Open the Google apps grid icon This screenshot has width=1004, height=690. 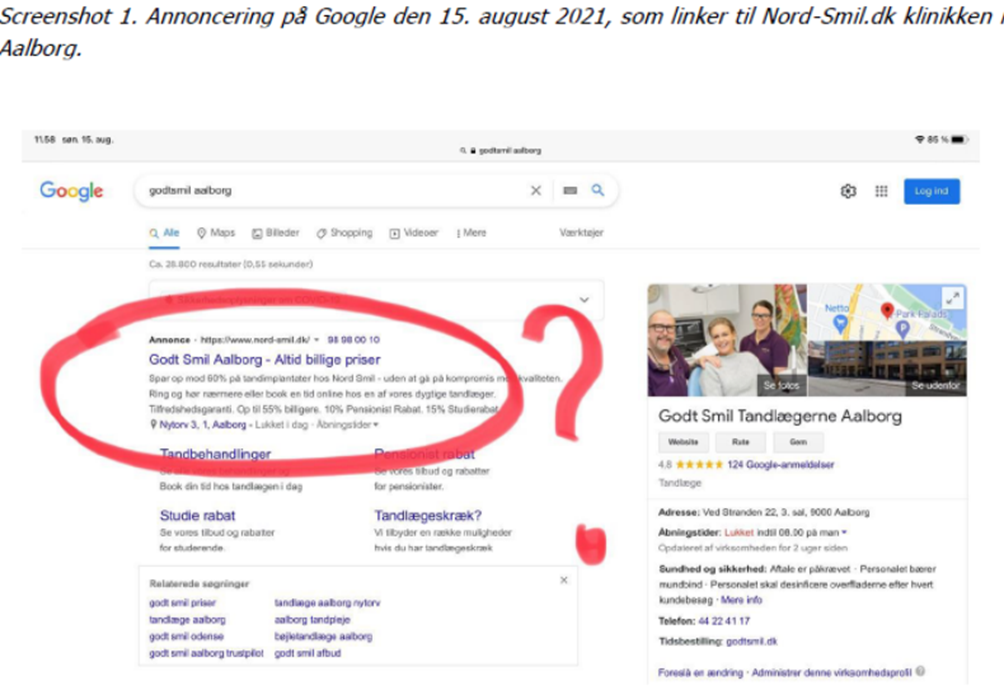click(x=882, y=191)
